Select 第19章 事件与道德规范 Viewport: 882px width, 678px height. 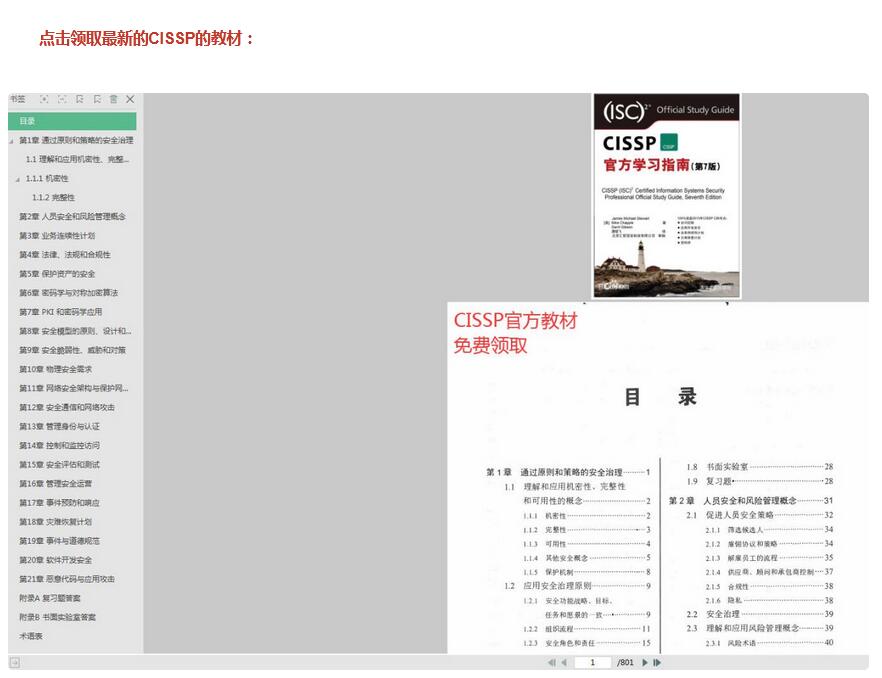(x=60, y=541)
